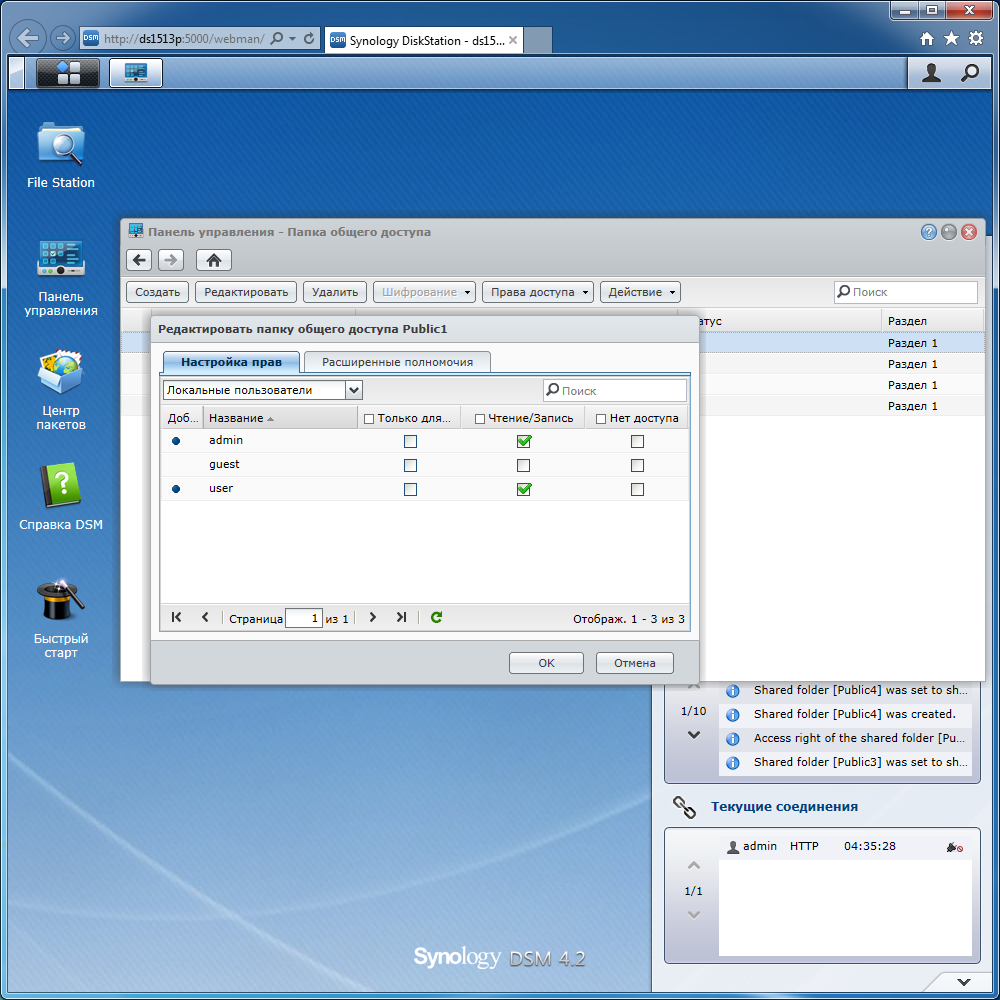Expand the Локальные пользователи dropdown
Screen dimensions: 1000x1000
354,390
